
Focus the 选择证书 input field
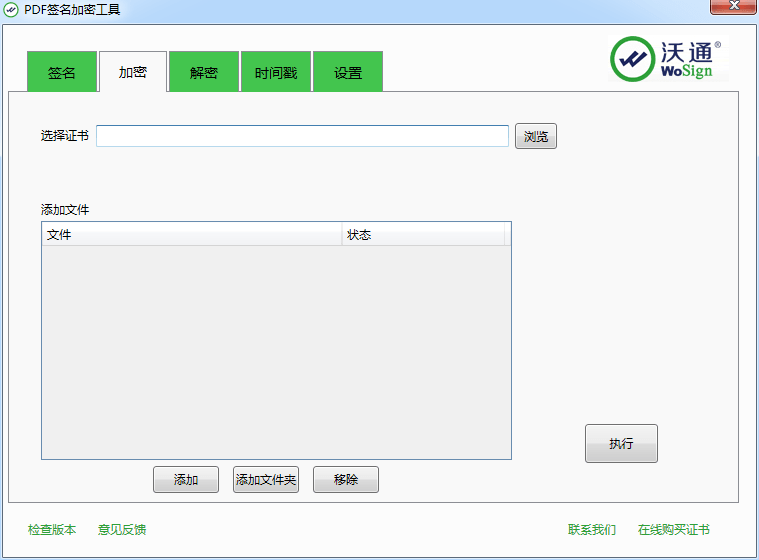(302, 136)
